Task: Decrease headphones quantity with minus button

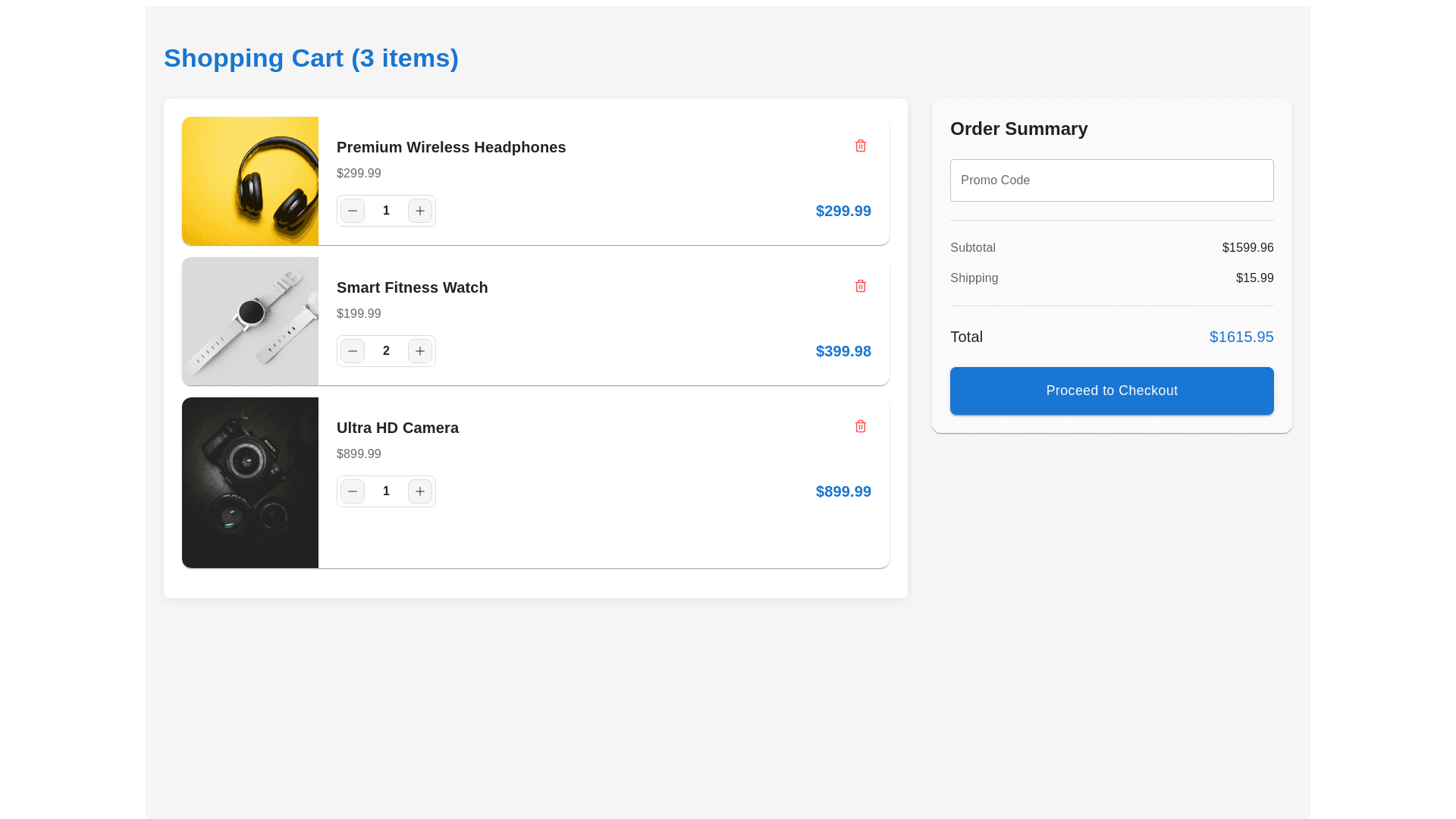Action: click(353, 211)
